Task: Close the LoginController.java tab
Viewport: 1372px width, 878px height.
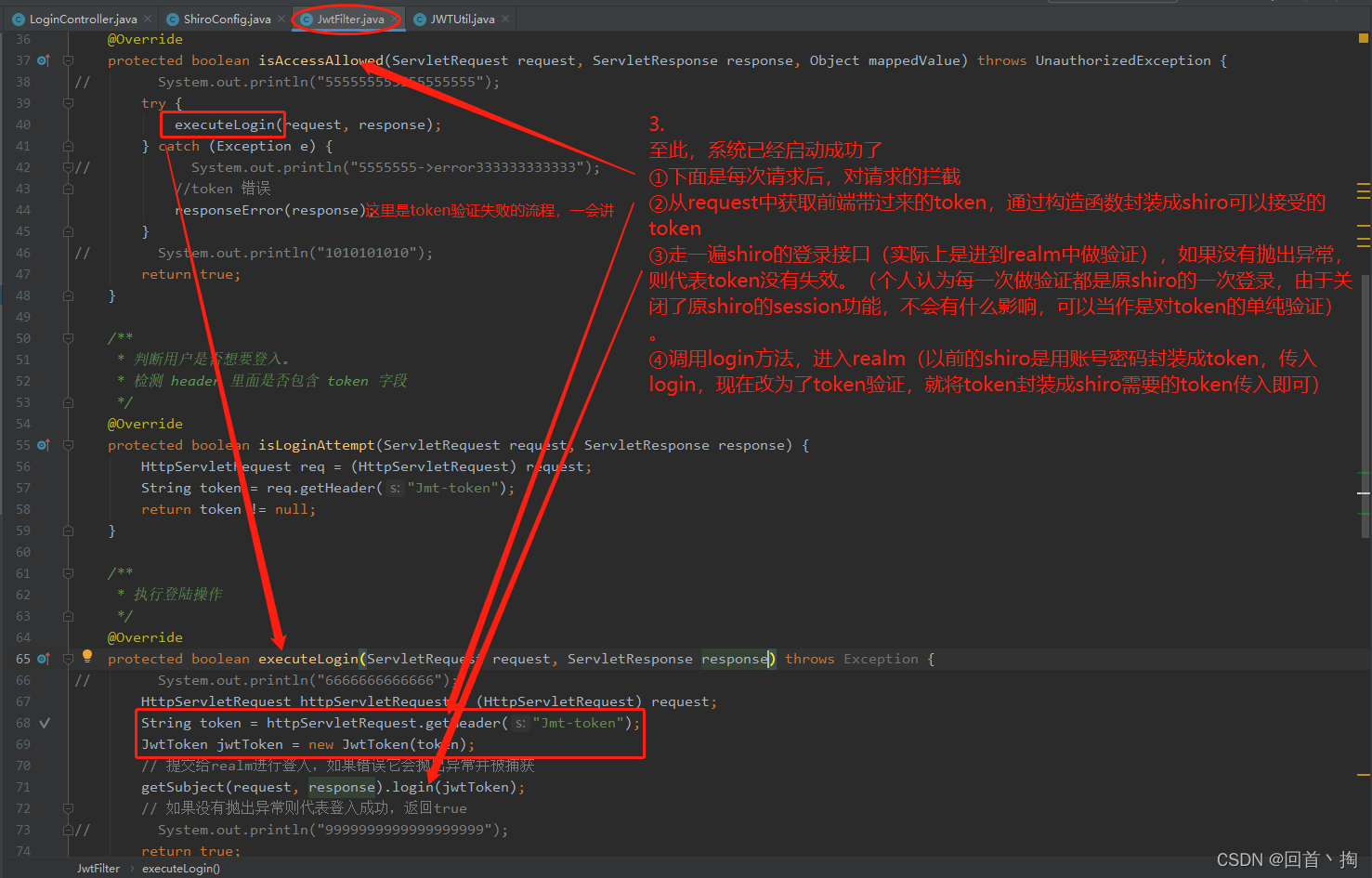Action: (148, 19)
